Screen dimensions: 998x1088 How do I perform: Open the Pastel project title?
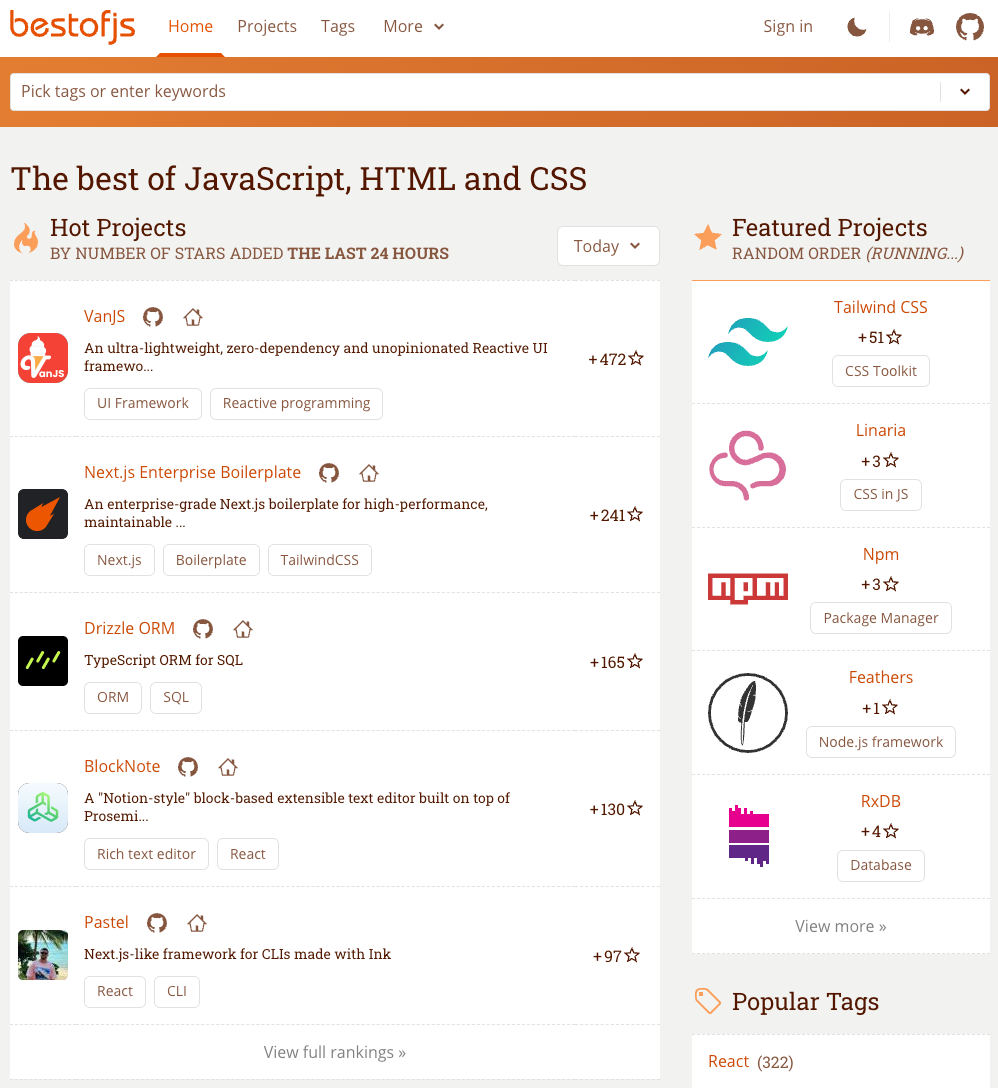point(106,922)
